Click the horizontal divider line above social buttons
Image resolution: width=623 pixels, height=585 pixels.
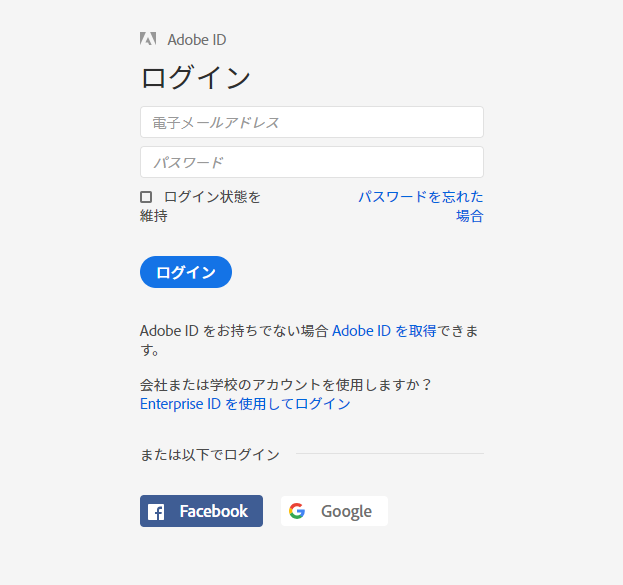[390, 453]
